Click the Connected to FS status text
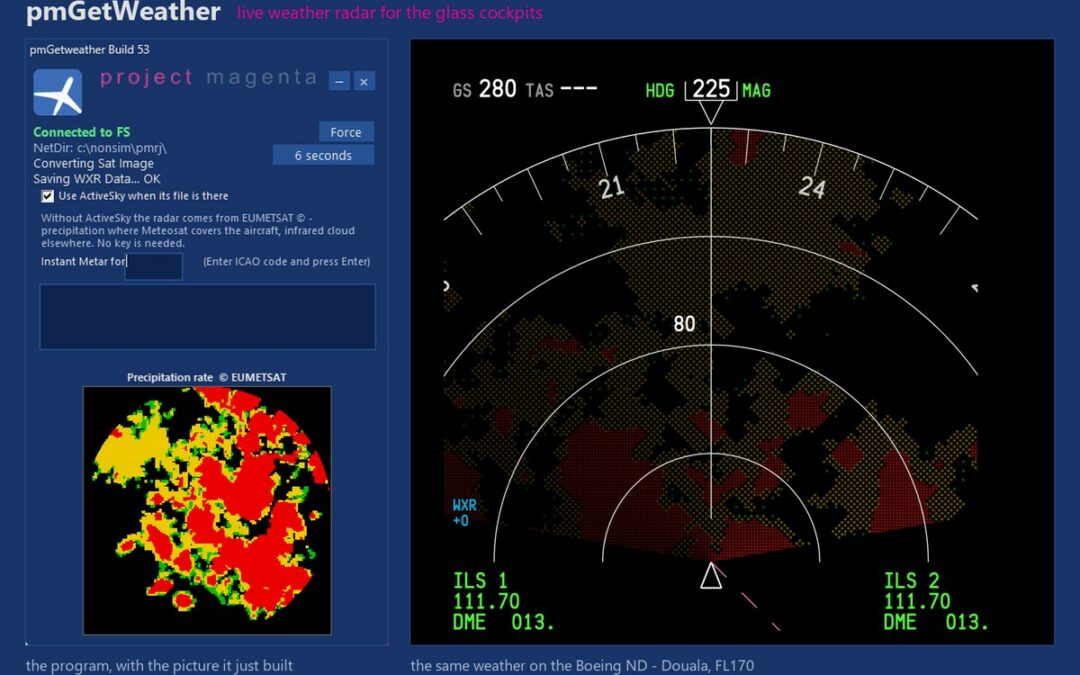1080x675 pixels. coord(81,132)
